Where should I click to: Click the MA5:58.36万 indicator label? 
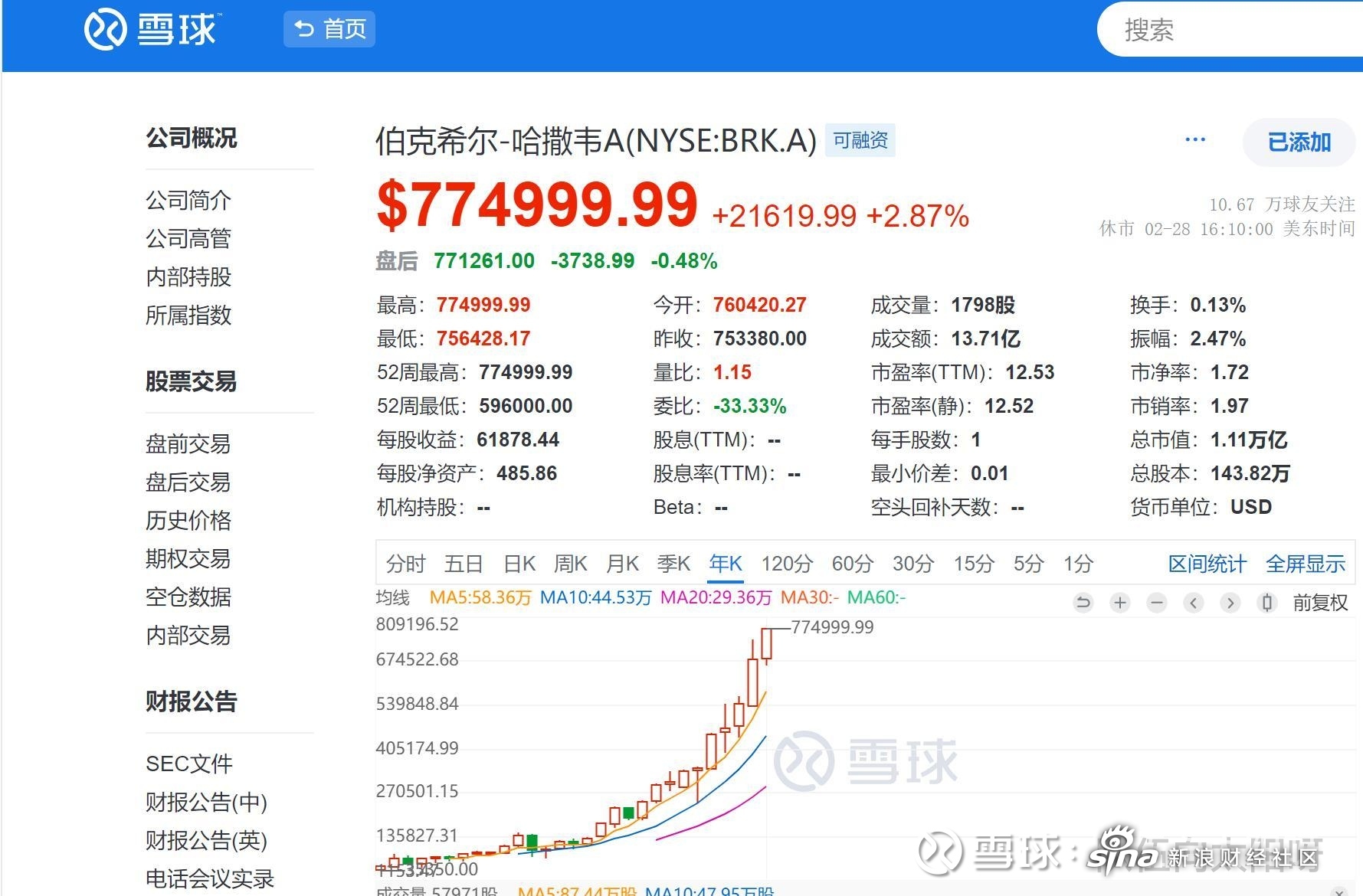point(480,597)
